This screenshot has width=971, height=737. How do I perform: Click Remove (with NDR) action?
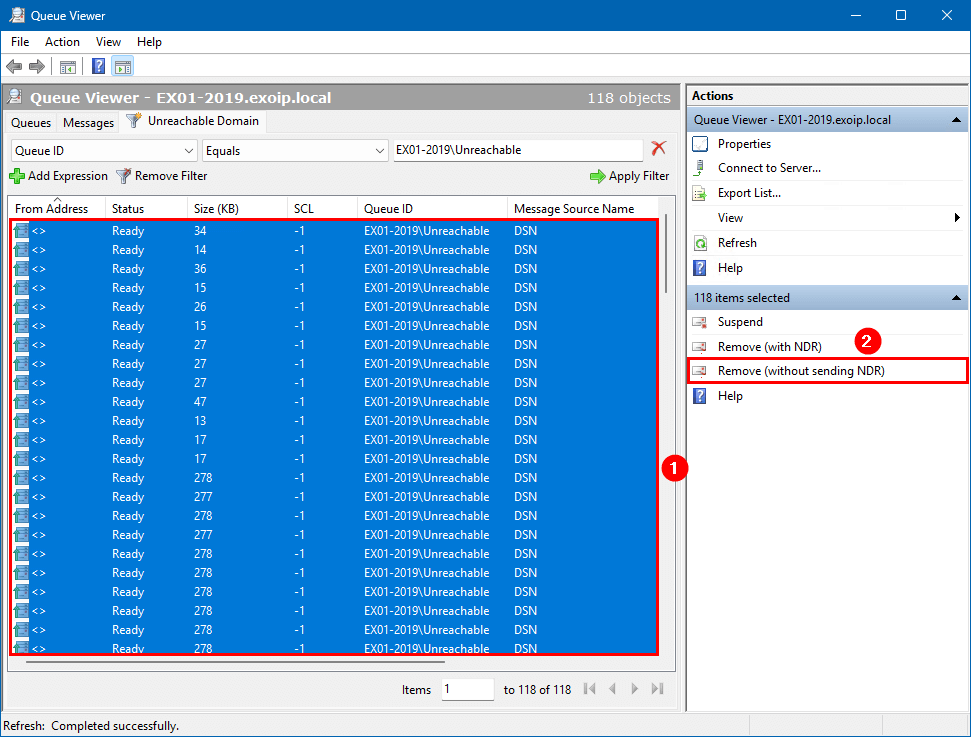click(x=769, y=347)
